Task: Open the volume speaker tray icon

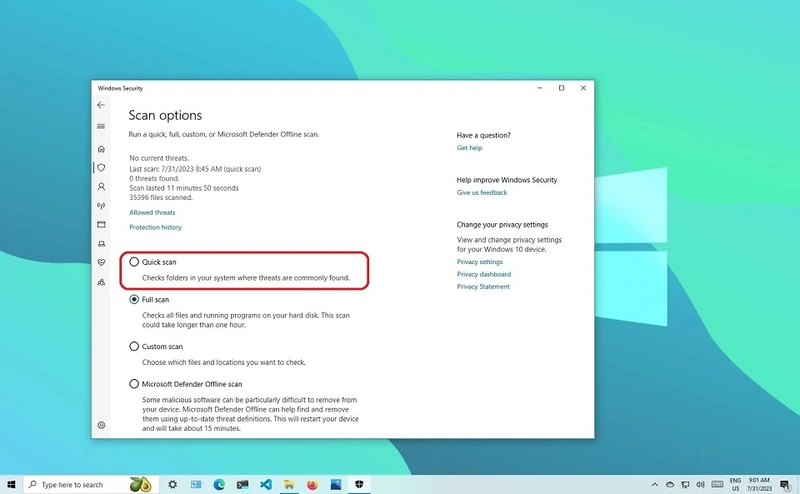Action: coord(701,484)
